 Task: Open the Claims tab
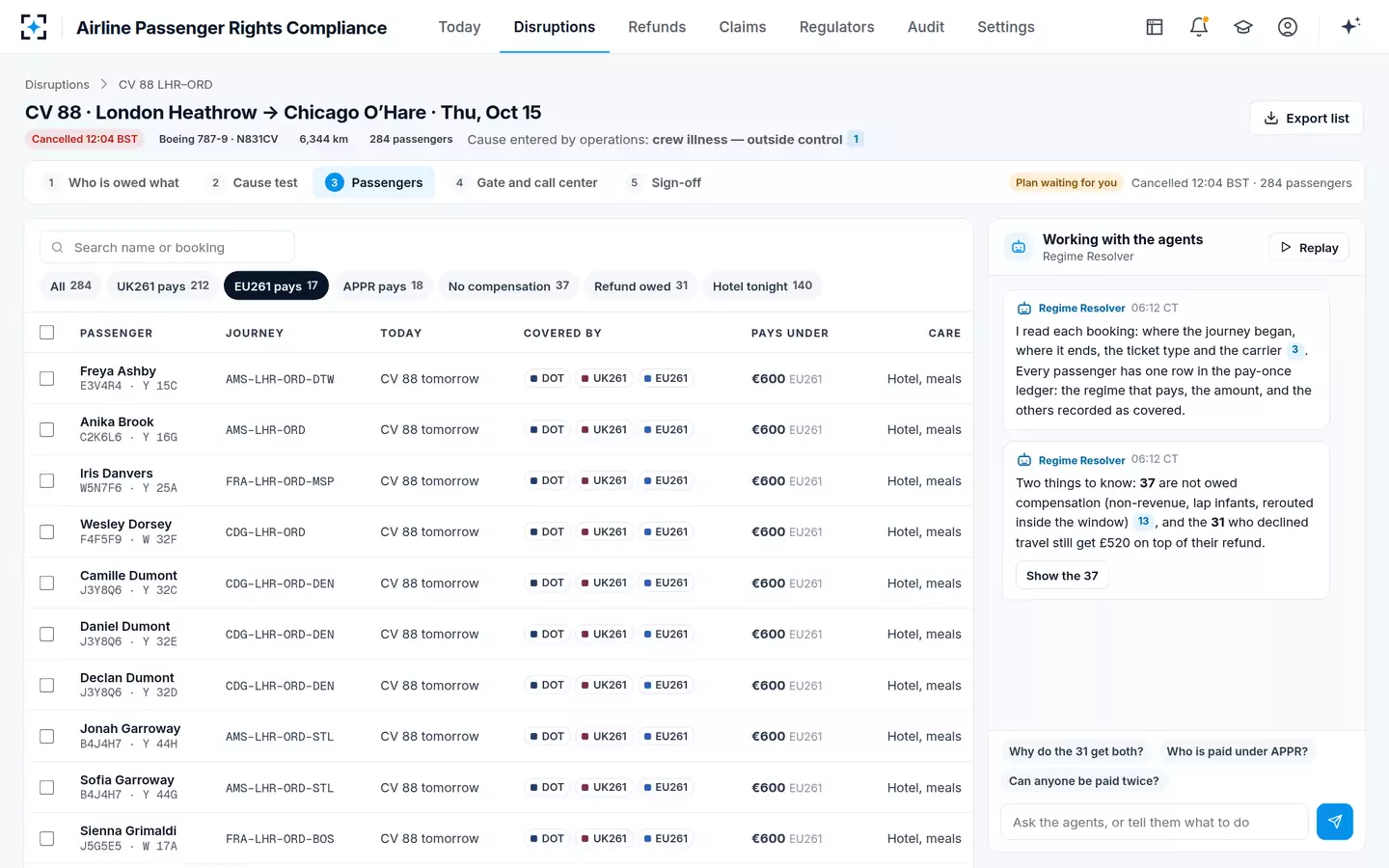tap(743, 27)
